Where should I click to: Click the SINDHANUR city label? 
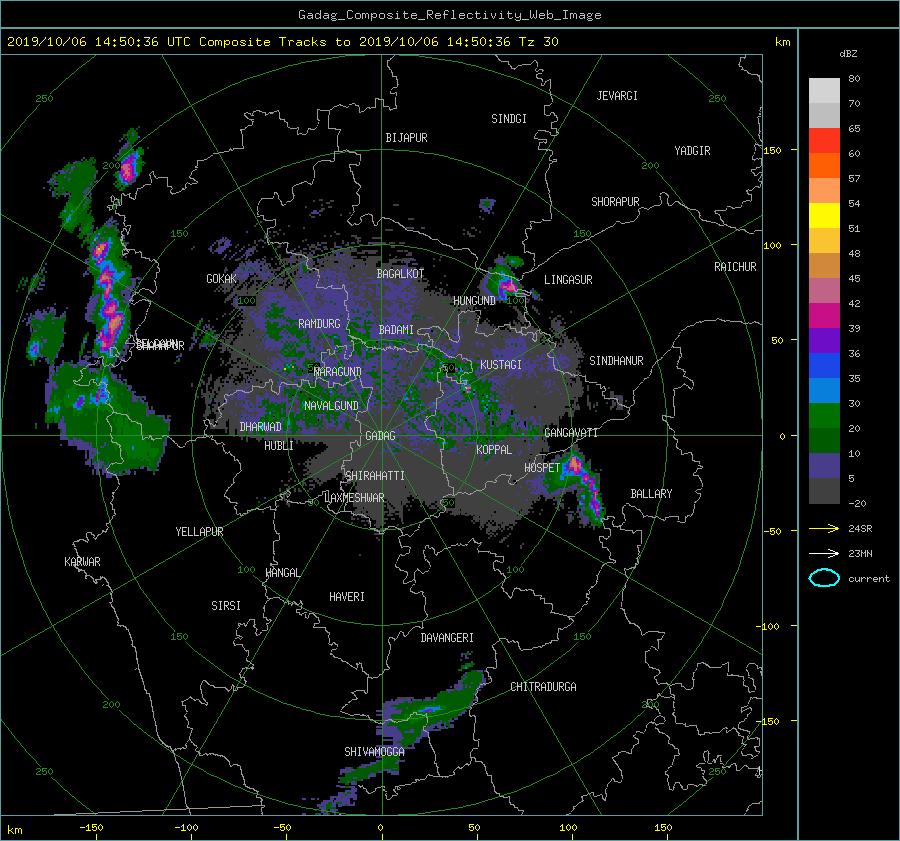(x=616, y=361)
